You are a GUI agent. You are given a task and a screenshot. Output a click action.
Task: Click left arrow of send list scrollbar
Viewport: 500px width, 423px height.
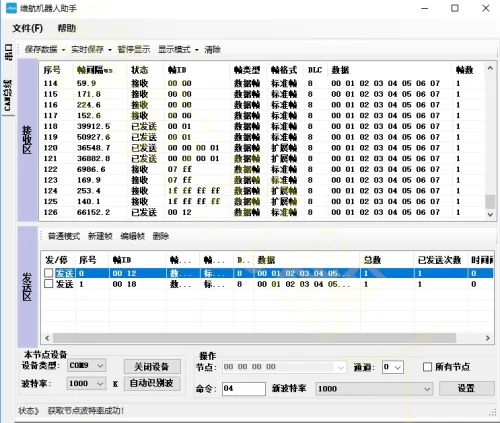click(x=47, y=338)
